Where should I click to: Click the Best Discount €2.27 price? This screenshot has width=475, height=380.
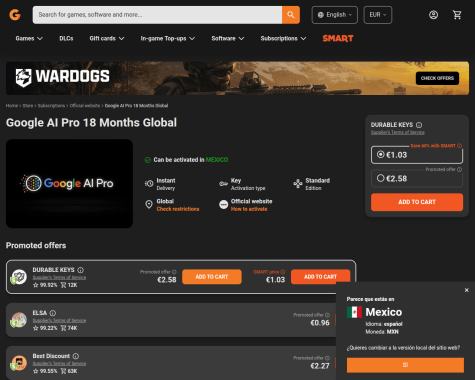click(x=320, y=366)
